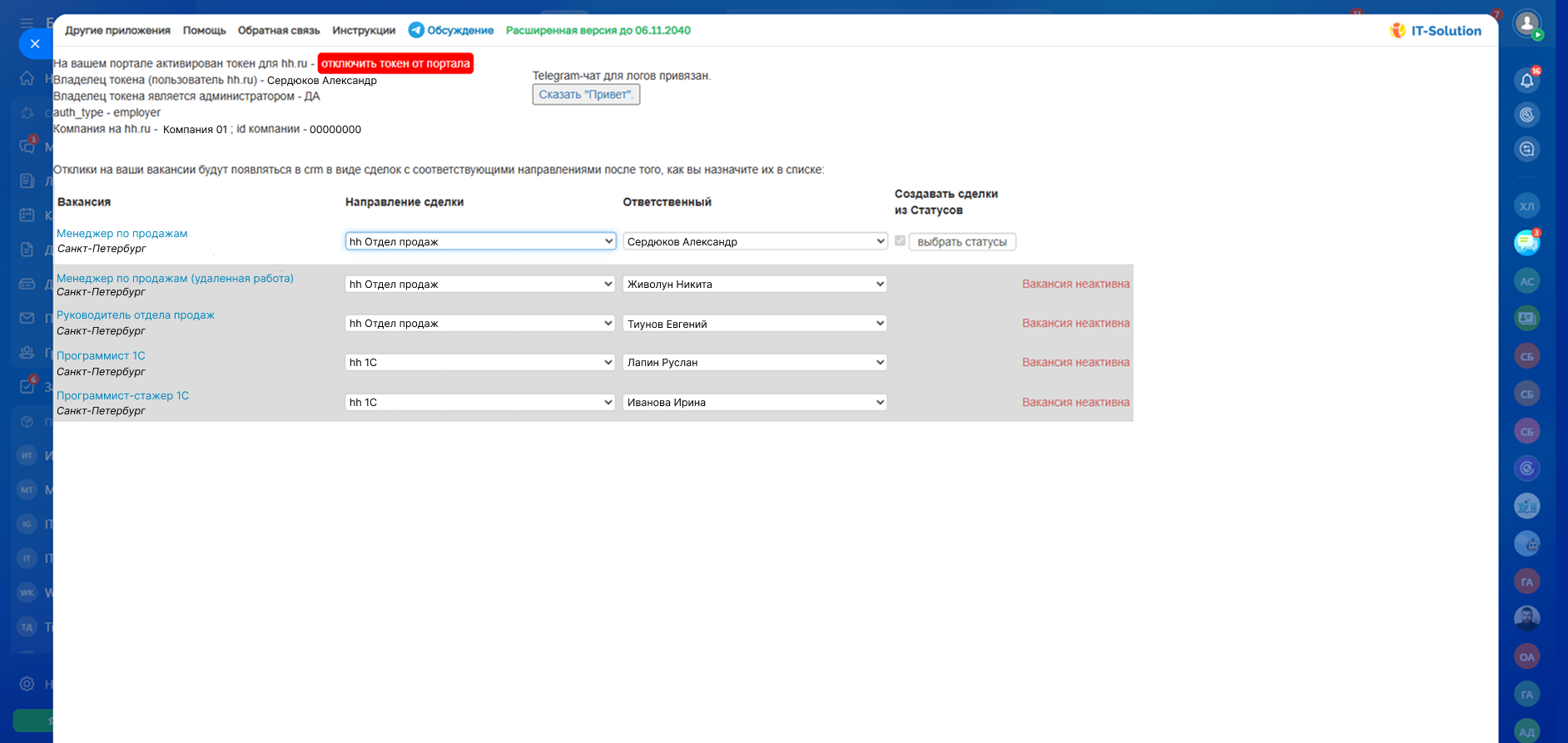Viewport: 1568px width, 743px height.
Task: Open notifications bell with 16 badge
Action: tap(1526, 80)
